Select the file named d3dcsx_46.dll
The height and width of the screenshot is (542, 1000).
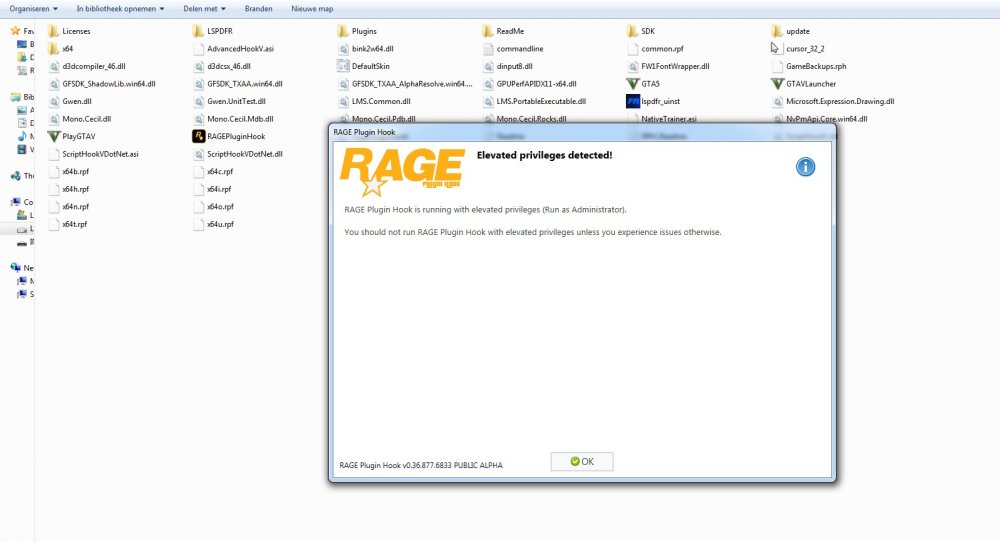pos(228,66)
